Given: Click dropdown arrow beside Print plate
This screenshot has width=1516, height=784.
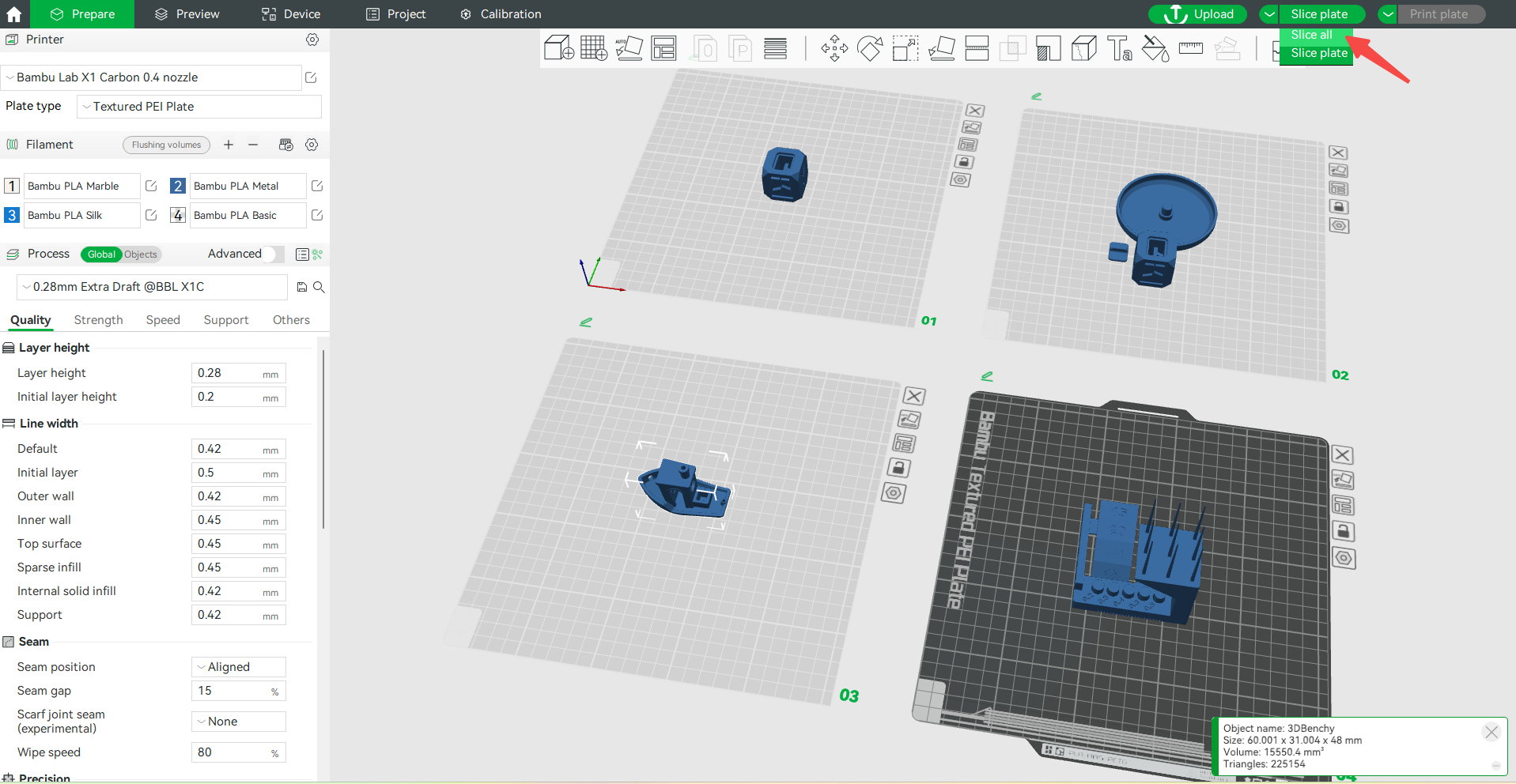Looking at the screenshot, I should click(x=1388, y=14).
